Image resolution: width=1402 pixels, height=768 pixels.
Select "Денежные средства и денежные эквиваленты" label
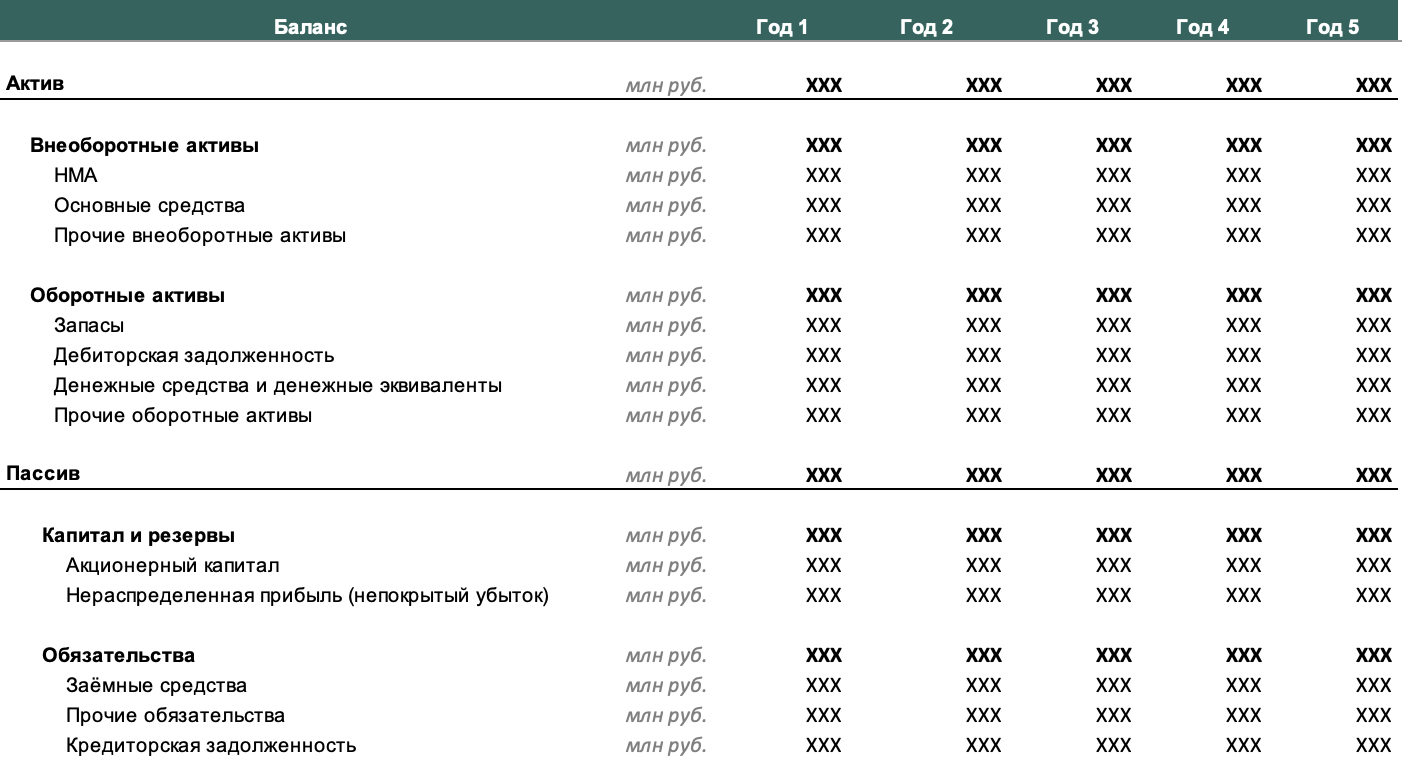coord(278,386)
